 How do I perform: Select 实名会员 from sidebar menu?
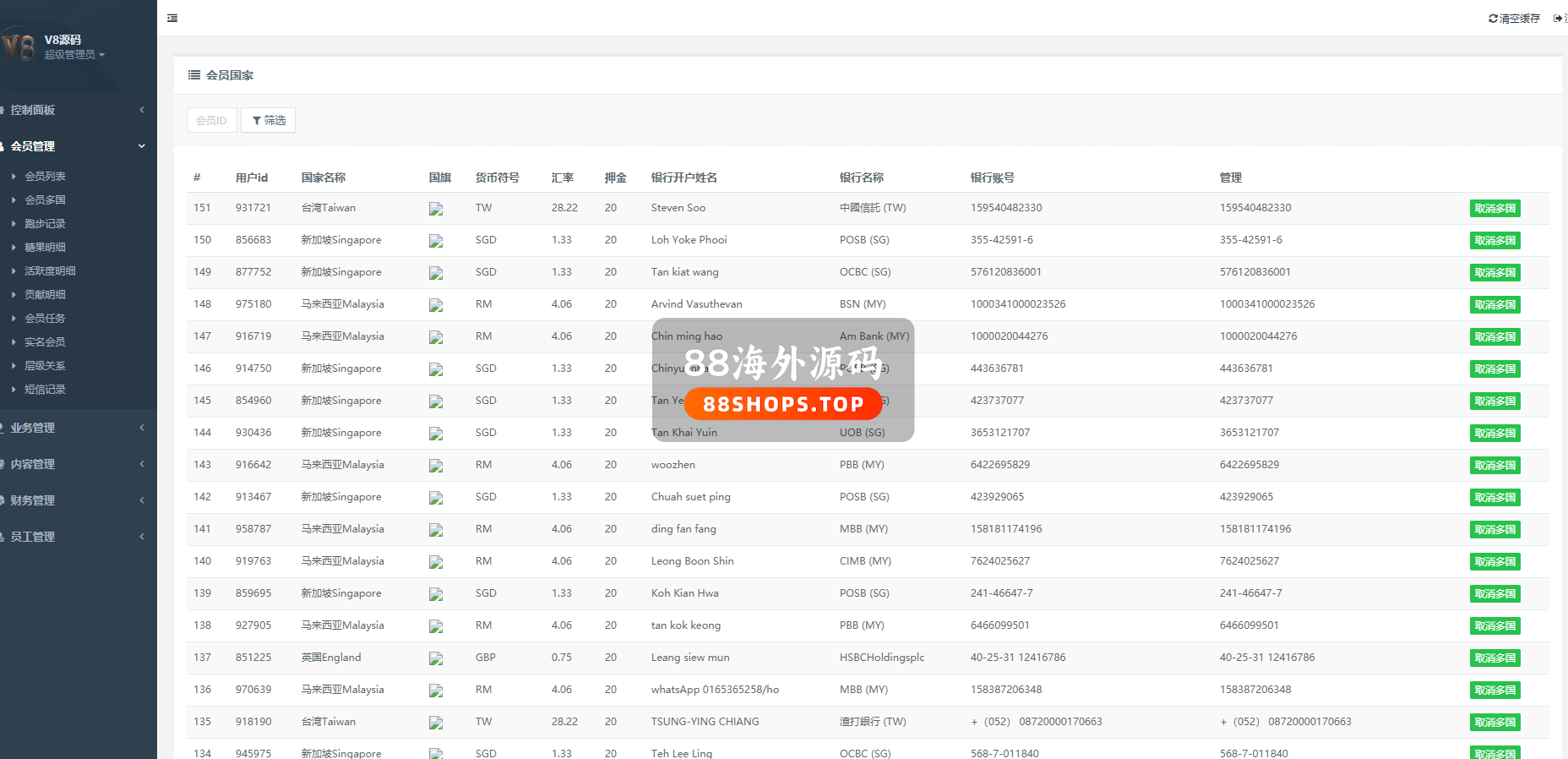pos(45,342)
